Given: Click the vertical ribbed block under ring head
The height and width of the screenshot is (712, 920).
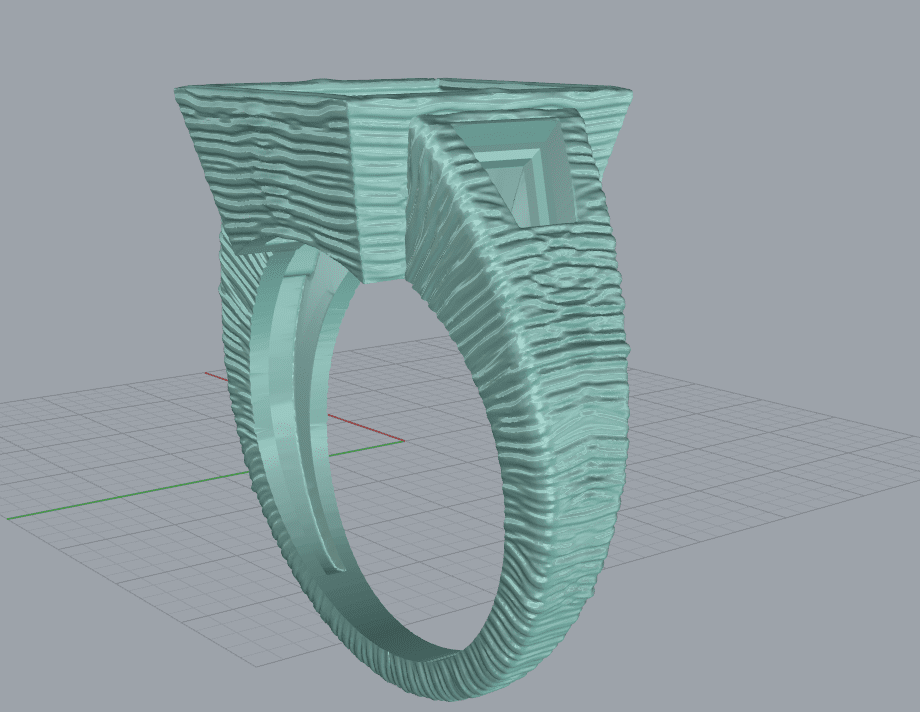Looking at the screenshot, I should [378, 200].
